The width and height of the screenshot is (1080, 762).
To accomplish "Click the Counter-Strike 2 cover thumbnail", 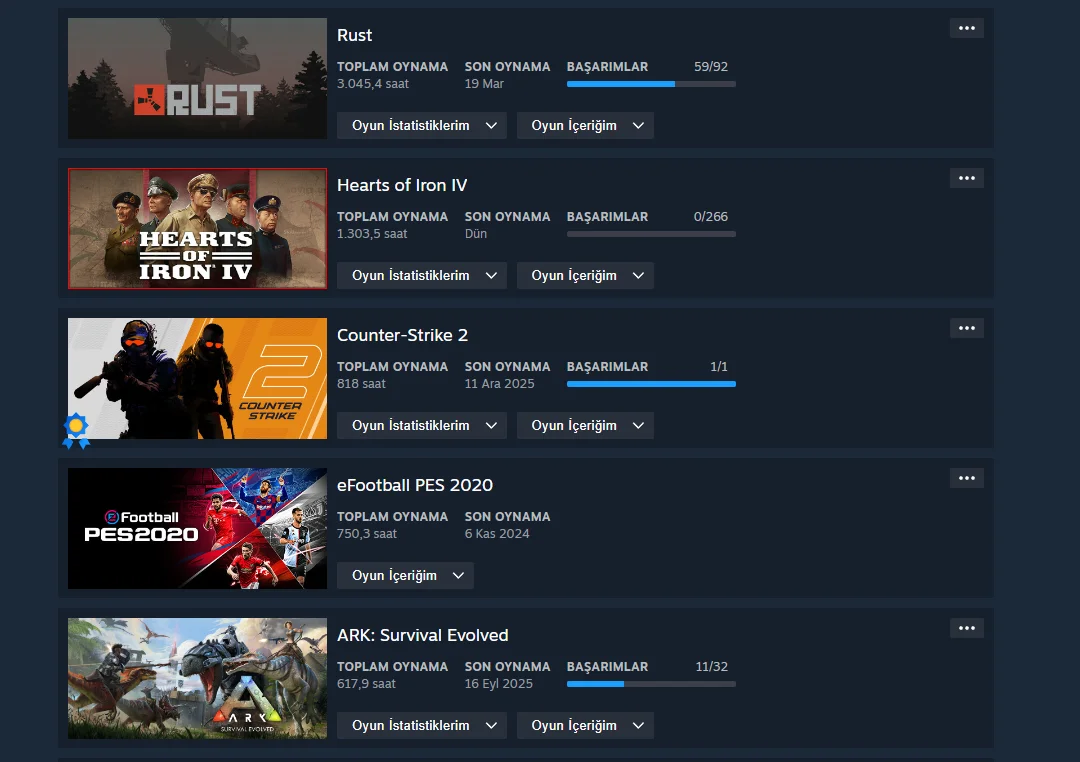I will [197, 378].
